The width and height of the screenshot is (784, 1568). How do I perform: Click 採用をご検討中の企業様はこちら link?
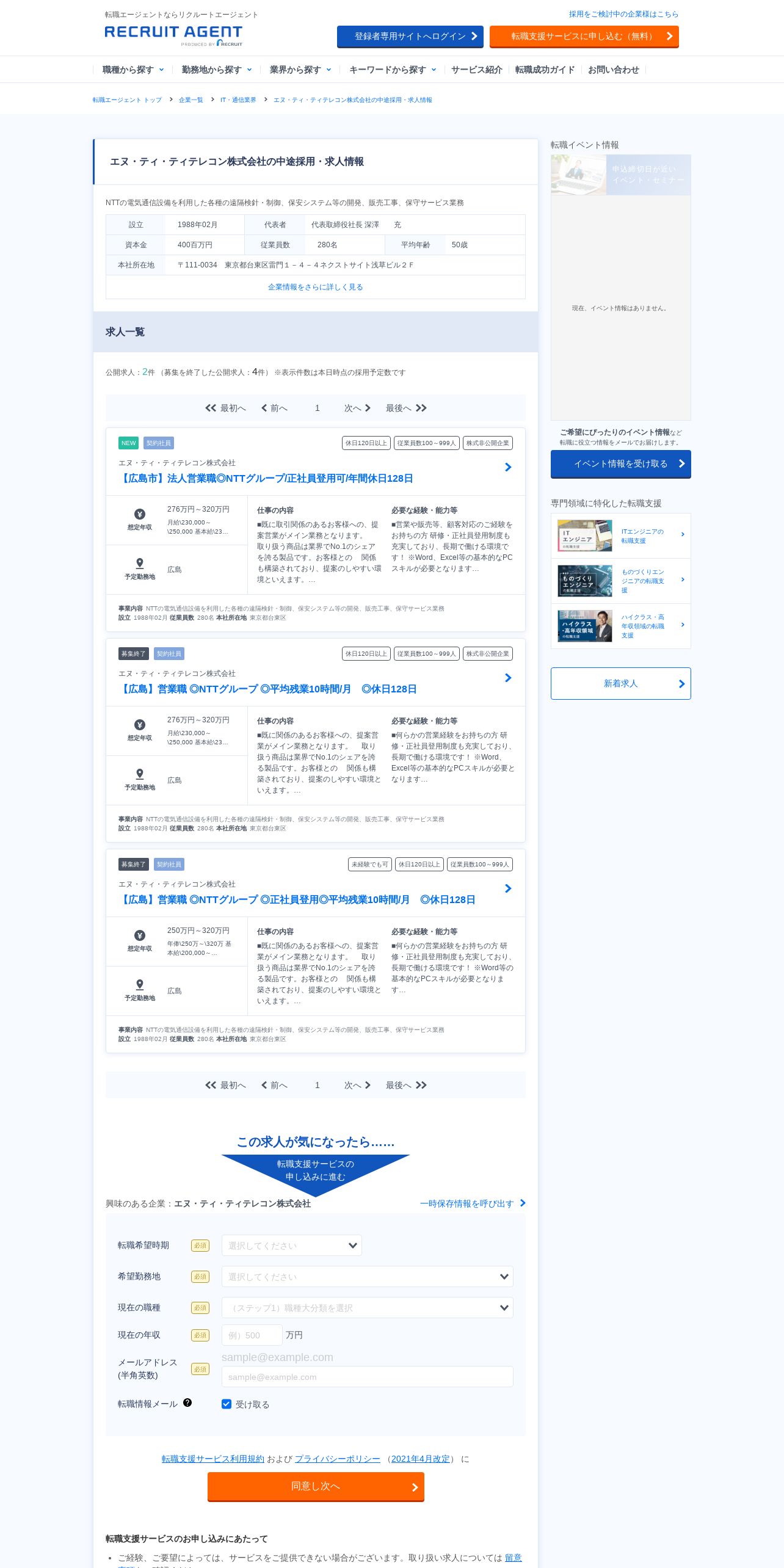(623, 14)
